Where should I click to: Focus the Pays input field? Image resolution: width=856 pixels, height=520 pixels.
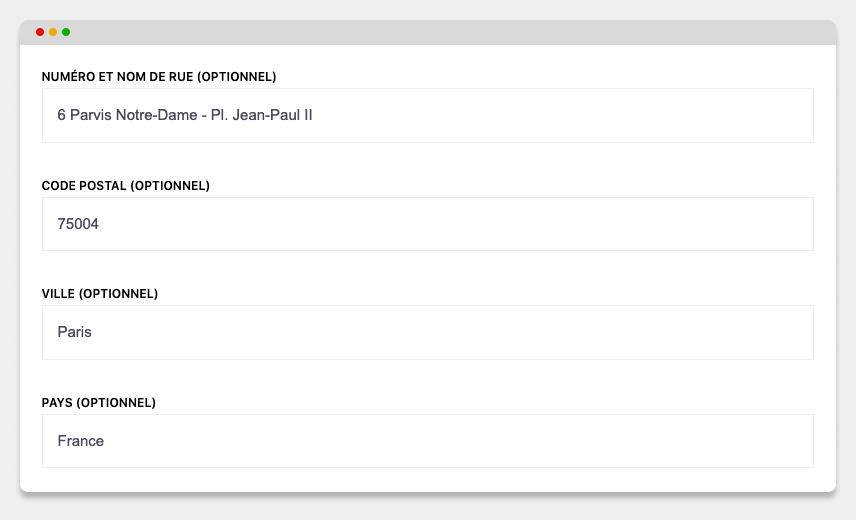(x=428, y=441)
